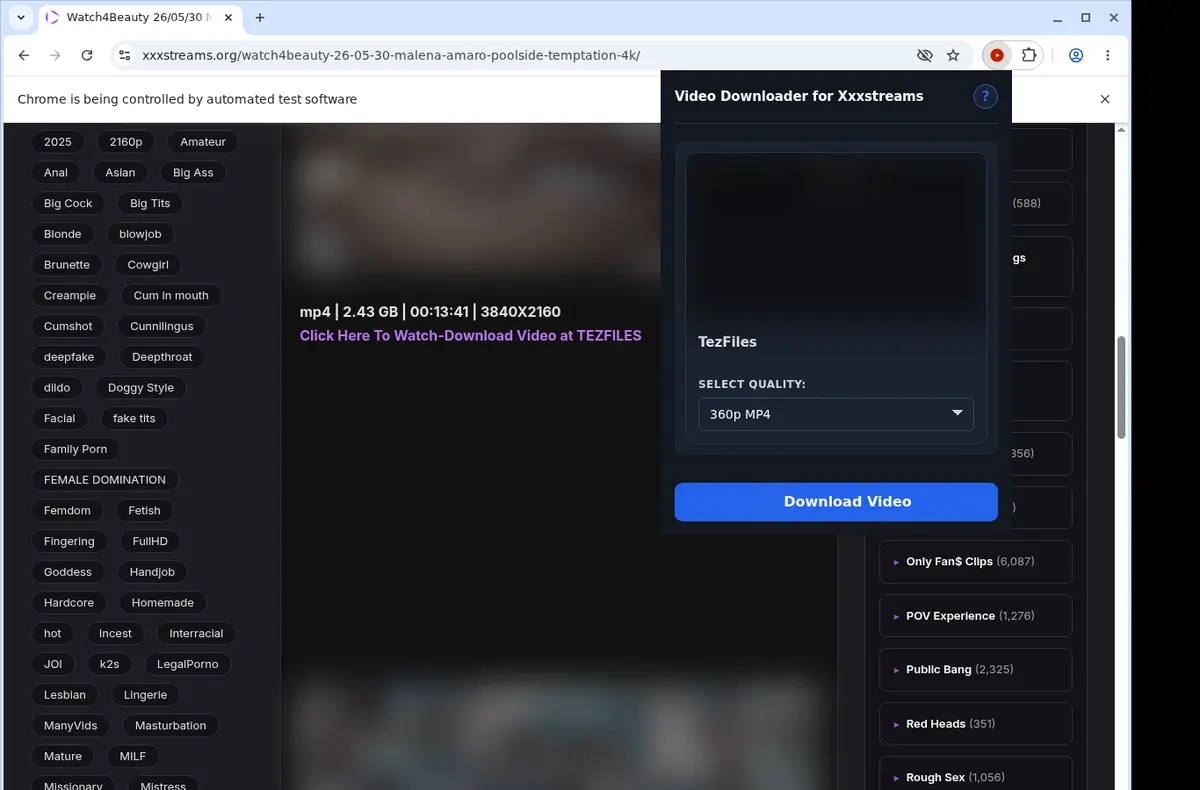Click the JOI tag
This screenshot has width=1200, height=790.
(x=53, y=664)
